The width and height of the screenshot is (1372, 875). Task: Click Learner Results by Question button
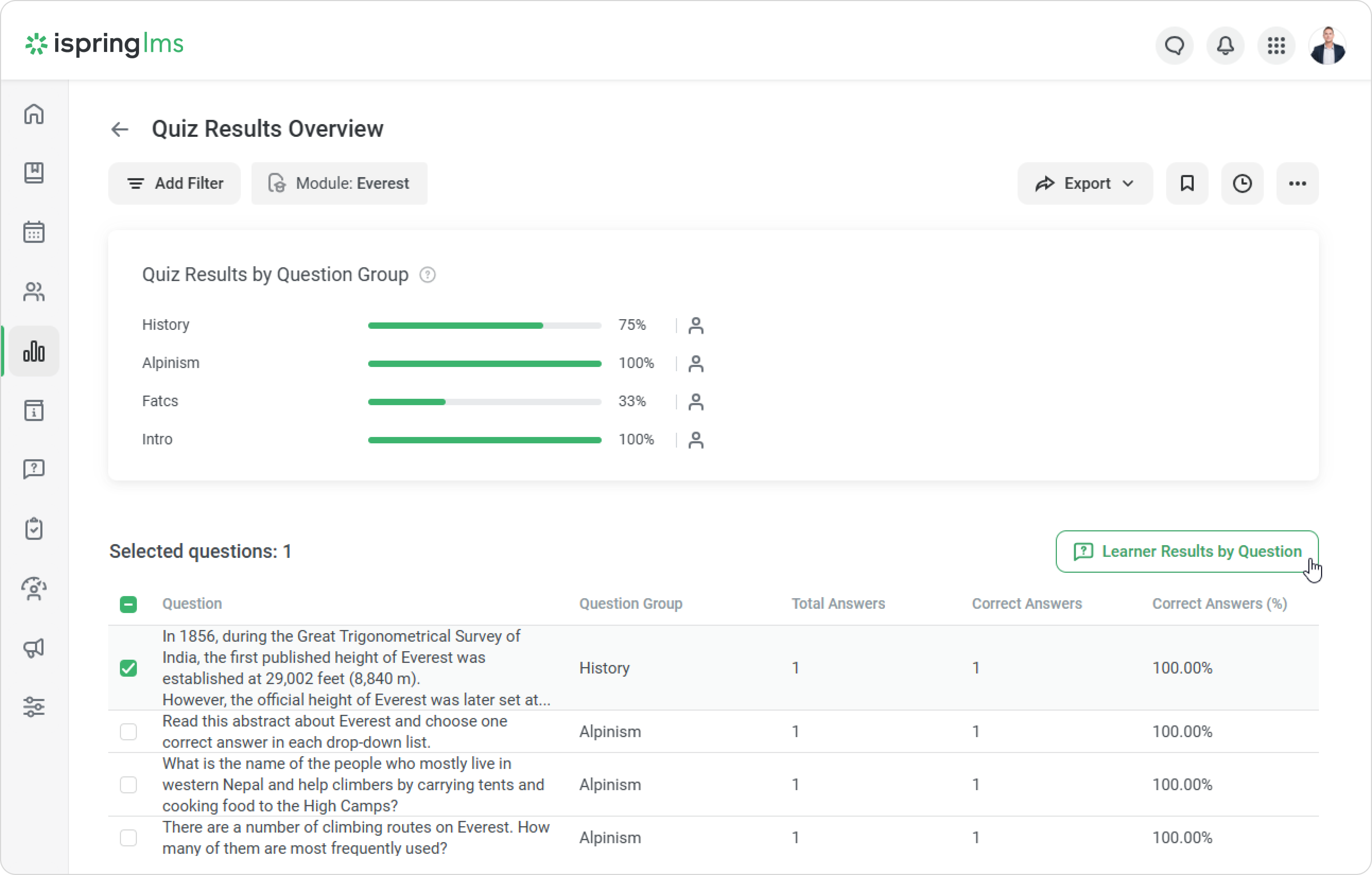pyautogui.click(x=1186, y=552)
